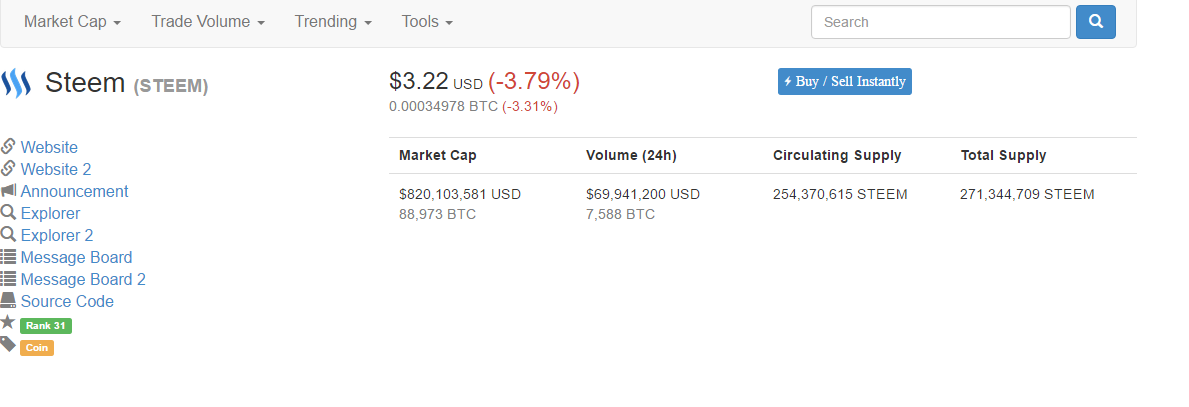Click the magnifier icon beside Explorer
The image size is (1189, 407).
(8, 212)
